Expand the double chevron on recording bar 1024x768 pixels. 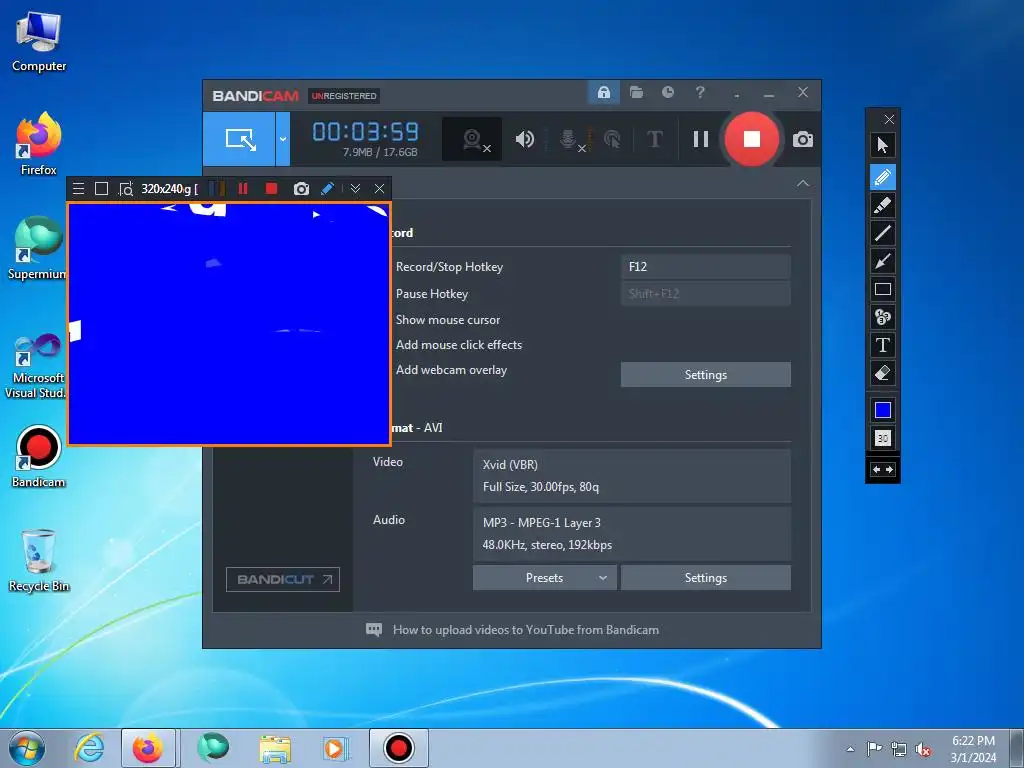tap(355, 189)
